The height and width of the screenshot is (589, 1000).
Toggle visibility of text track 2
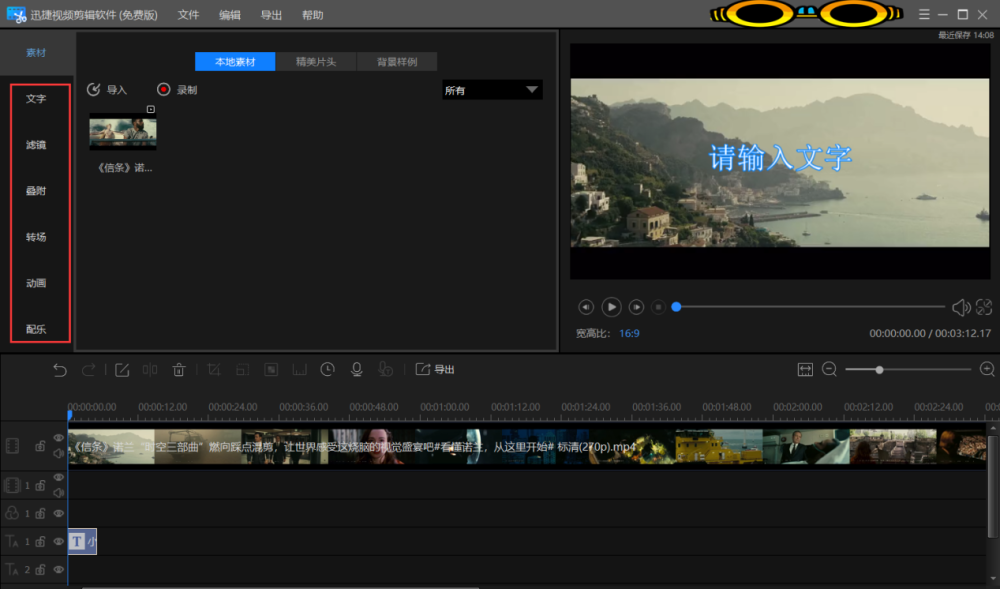point(59,569)
